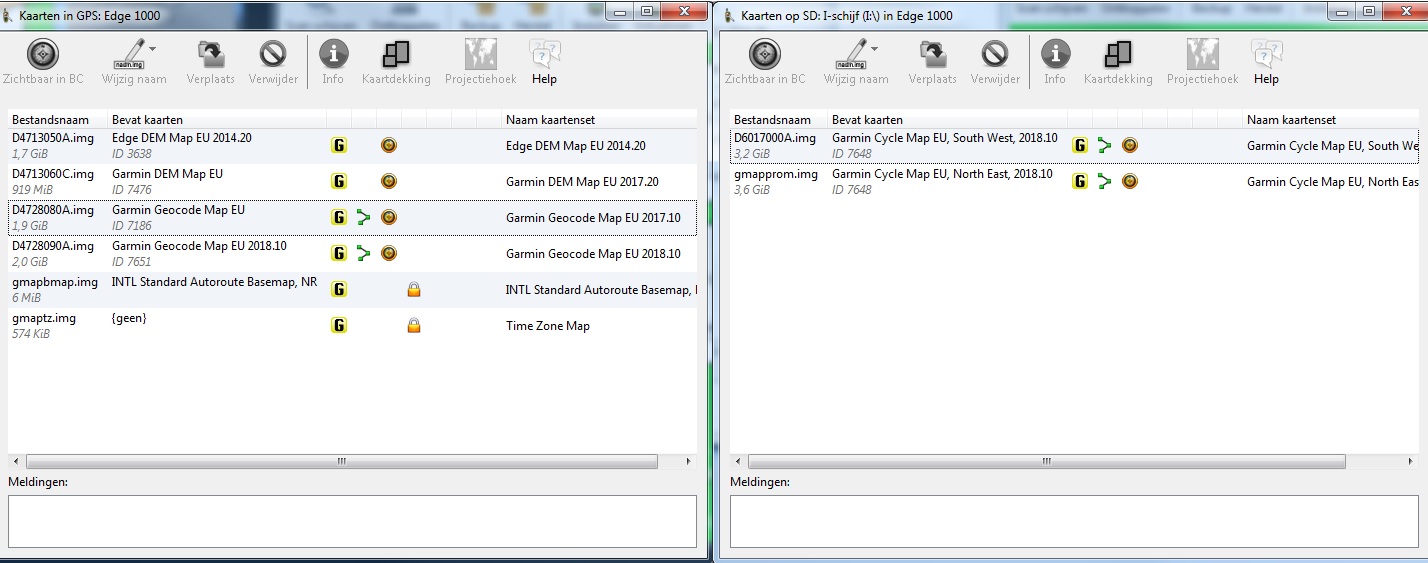The image size is (1428, 563).
Task: Open Help in the right SD window
Action: point(1266,55)
